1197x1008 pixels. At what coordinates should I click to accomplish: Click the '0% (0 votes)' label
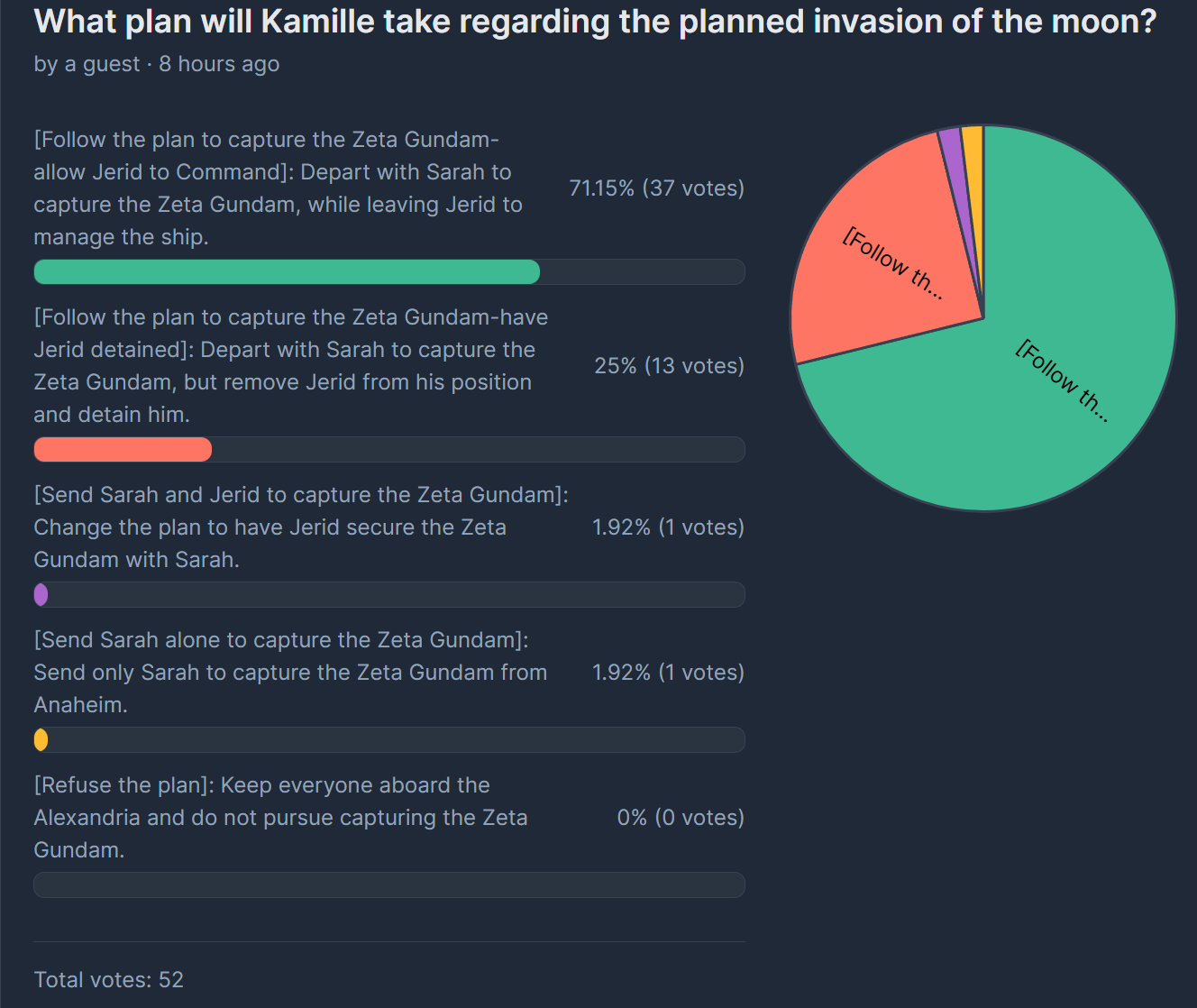681,818
